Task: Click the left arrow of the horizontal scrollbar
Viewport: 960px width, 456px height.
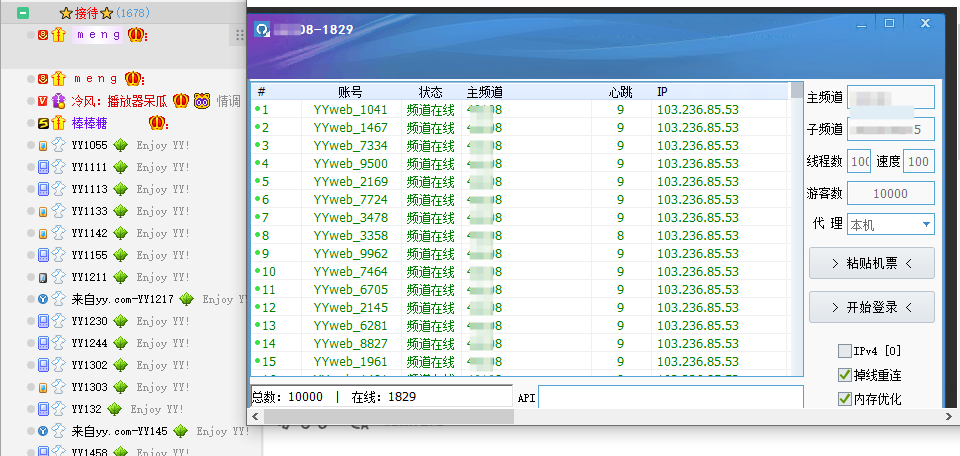Action: [256, 417]
